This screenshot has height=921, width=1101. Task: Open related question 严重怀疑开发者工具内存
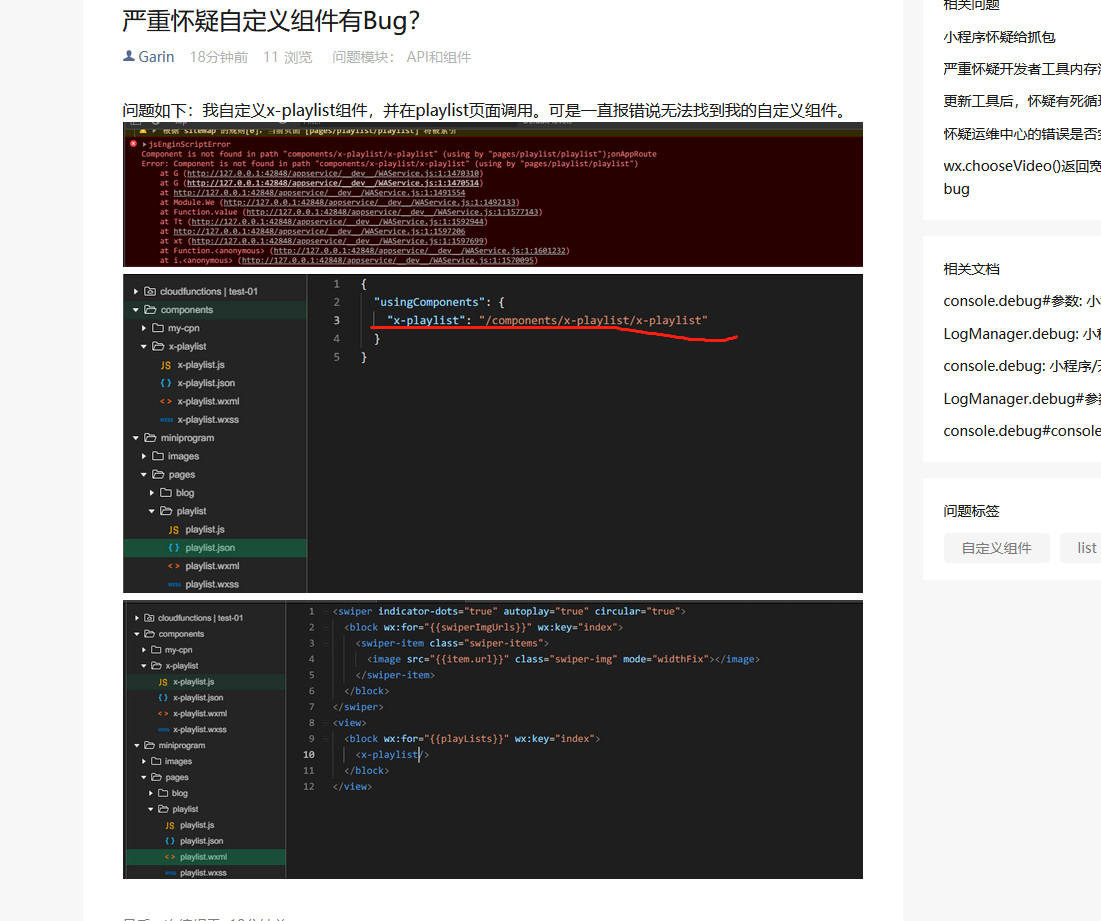pyautogui.click(x=1022, y=69)
